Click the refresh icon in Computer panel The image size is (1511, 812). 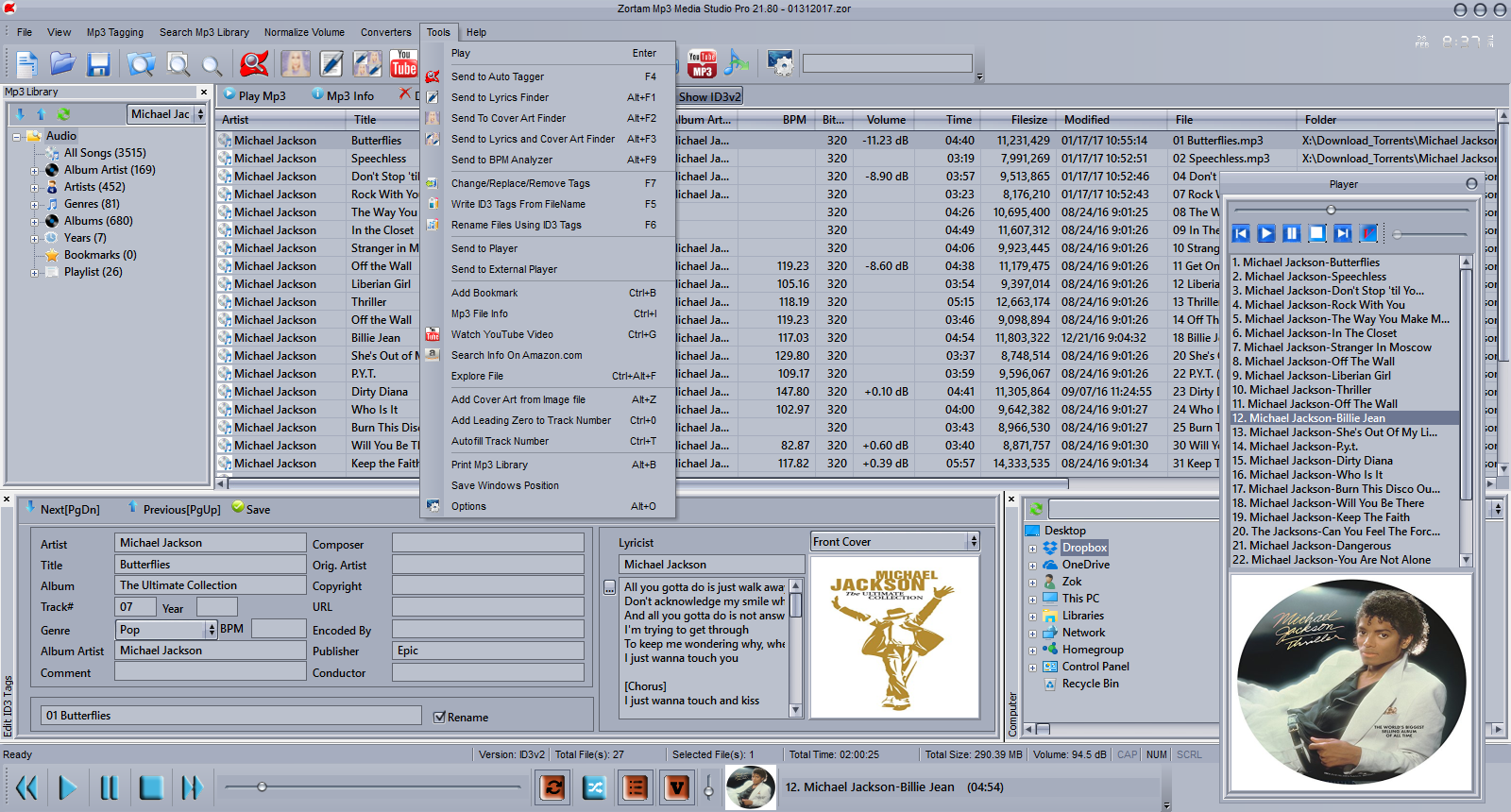coord(1036,509)
